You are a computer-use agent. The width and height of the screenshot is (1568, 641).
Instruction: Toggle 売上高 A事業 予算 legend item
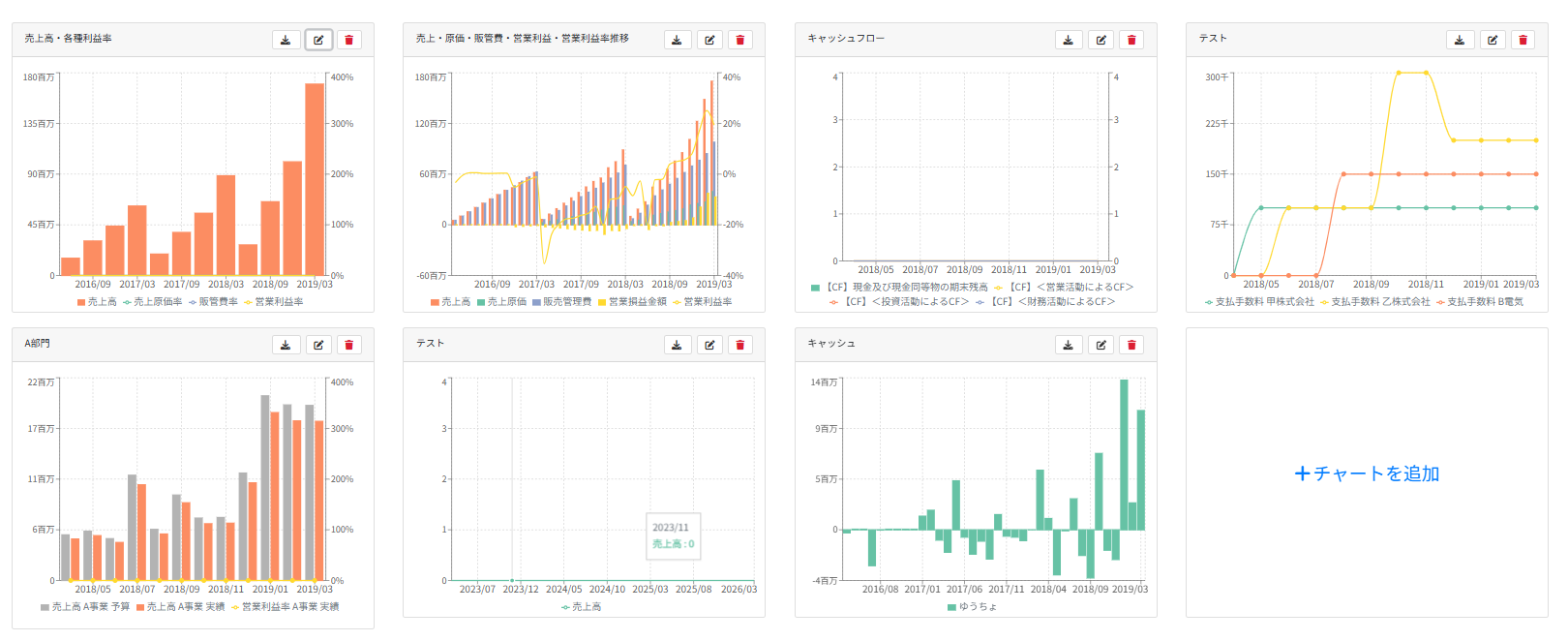[85, 607]
